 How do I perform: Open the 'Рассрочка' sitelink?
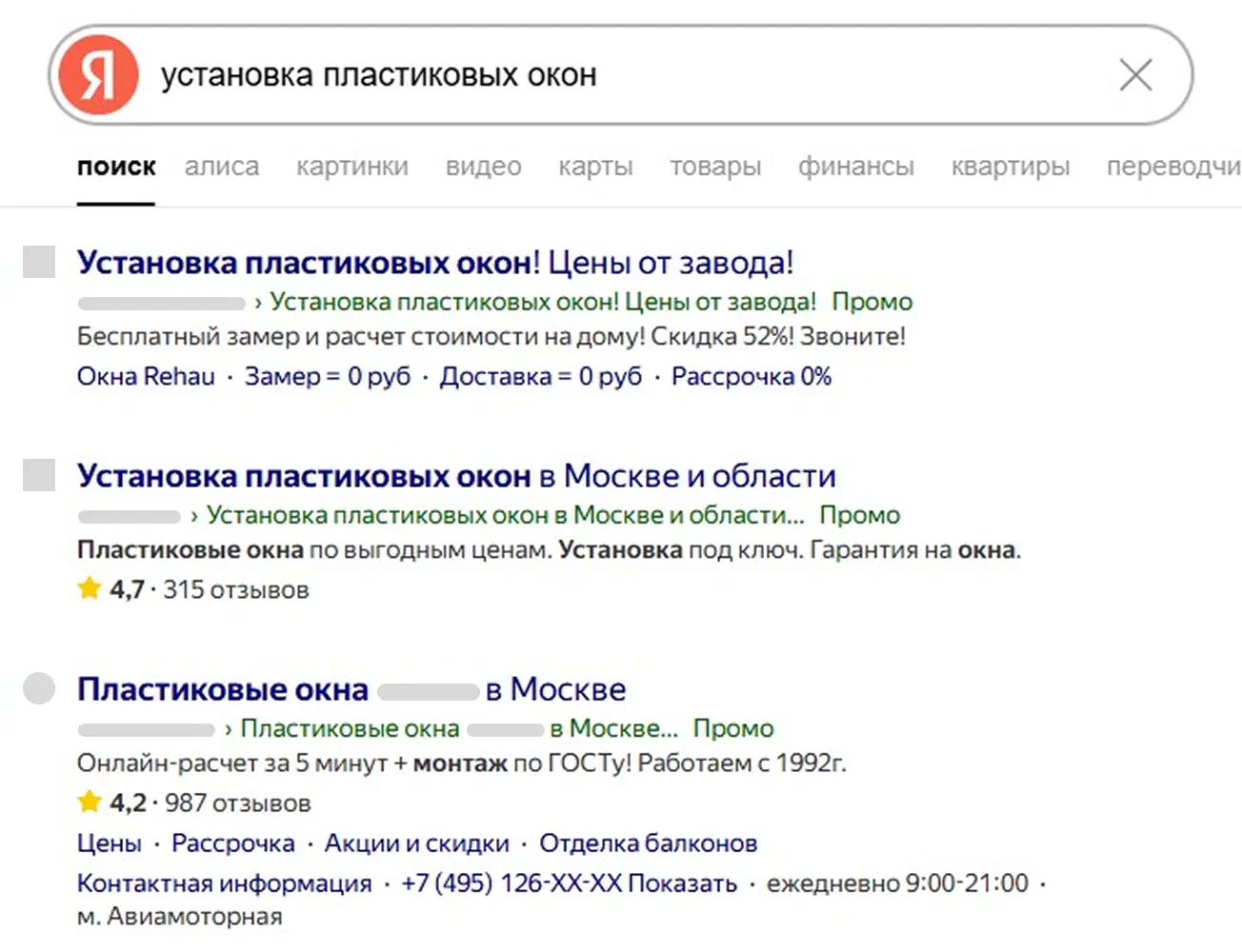[x=233, y=843]
